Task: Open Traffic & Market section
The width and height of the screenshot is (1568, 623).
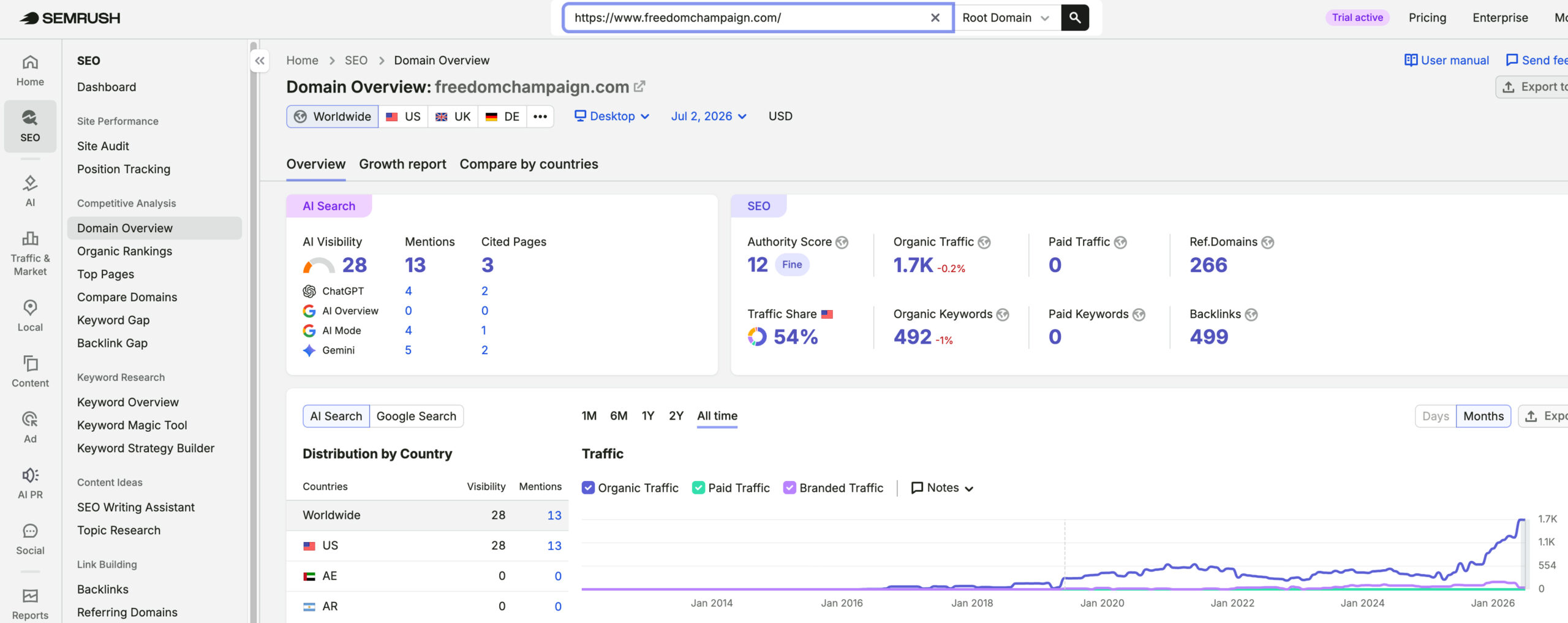Action: tap(30, 254)
